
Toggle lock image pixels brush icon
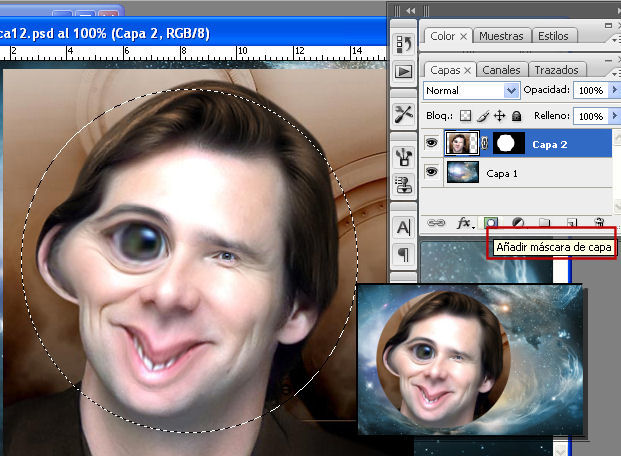point(482,116)
